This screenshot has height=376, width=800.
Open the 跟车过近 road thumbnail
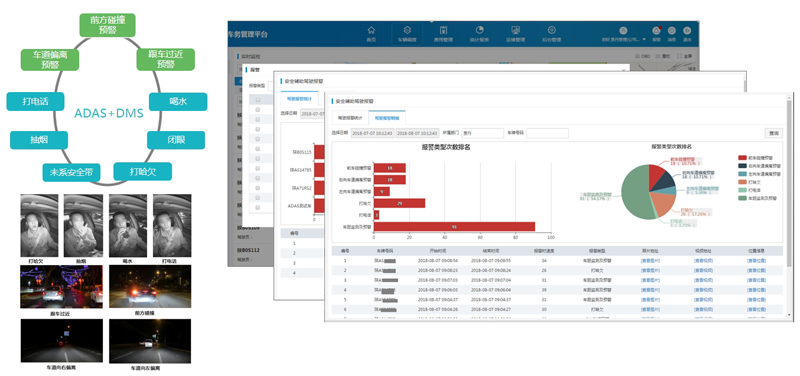click(x=61, y=287)
